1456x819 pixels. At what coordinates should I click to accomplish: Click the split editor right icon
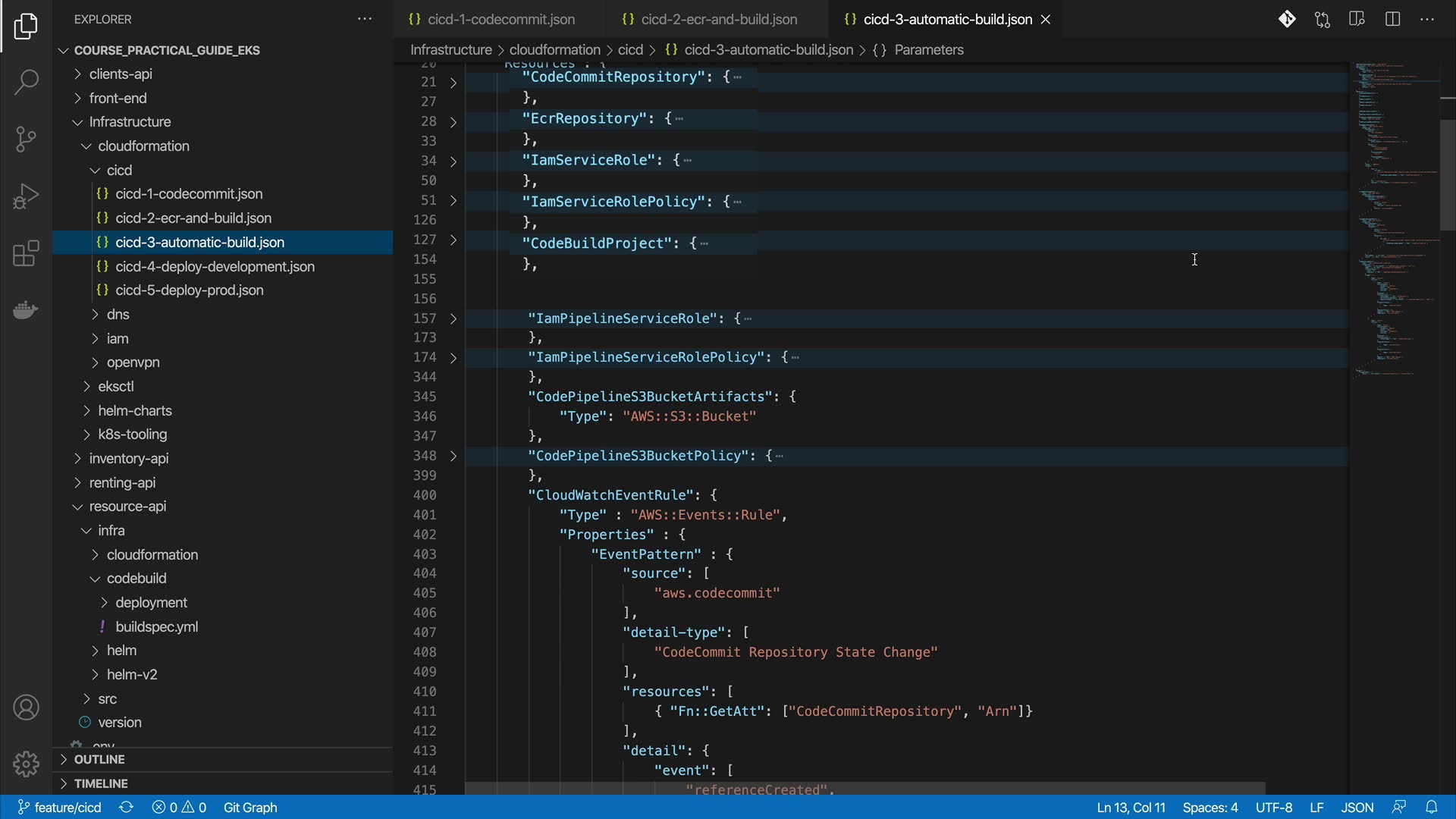click(x=1392, y=20)
